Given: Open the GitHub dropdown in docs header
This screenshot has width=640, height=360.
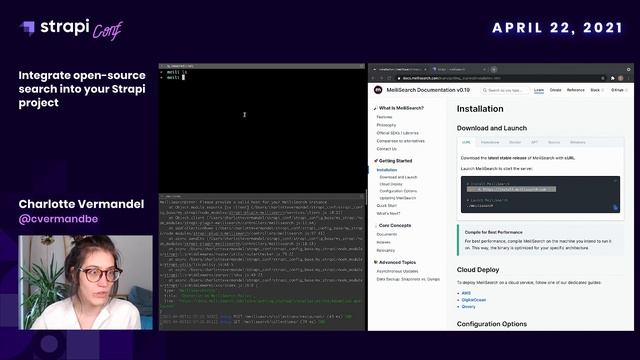Looking at the screenshot, I should pos(619,90).
